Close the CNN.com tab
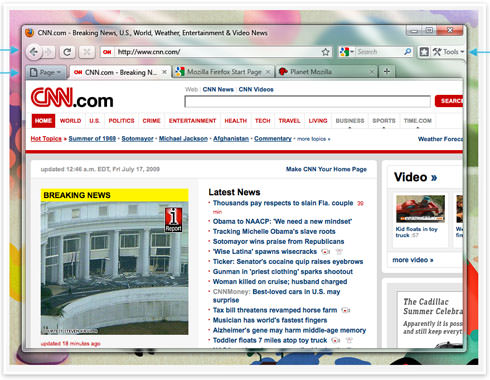This screenshot has width=490, height=380. (164, 72)
